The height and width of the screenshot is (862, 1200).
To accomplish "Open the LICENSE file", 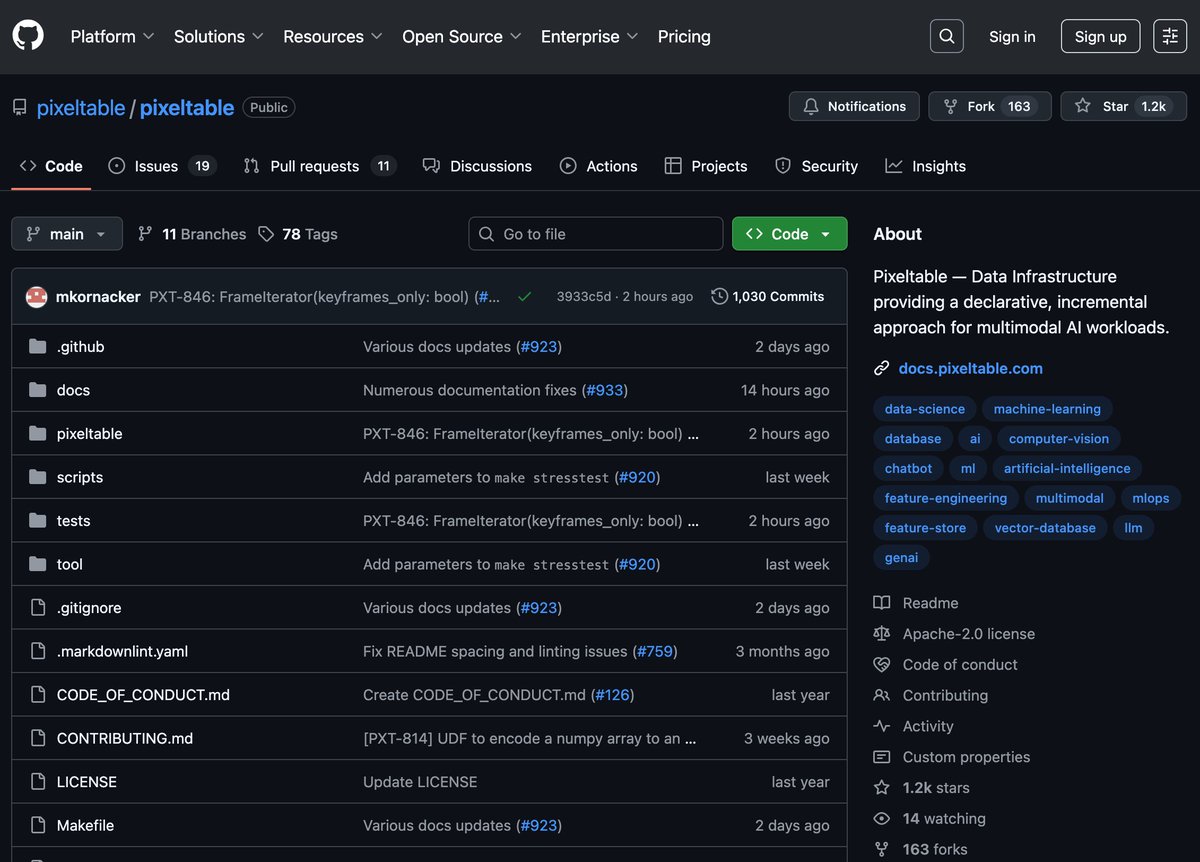I will (x=87, y=782).
